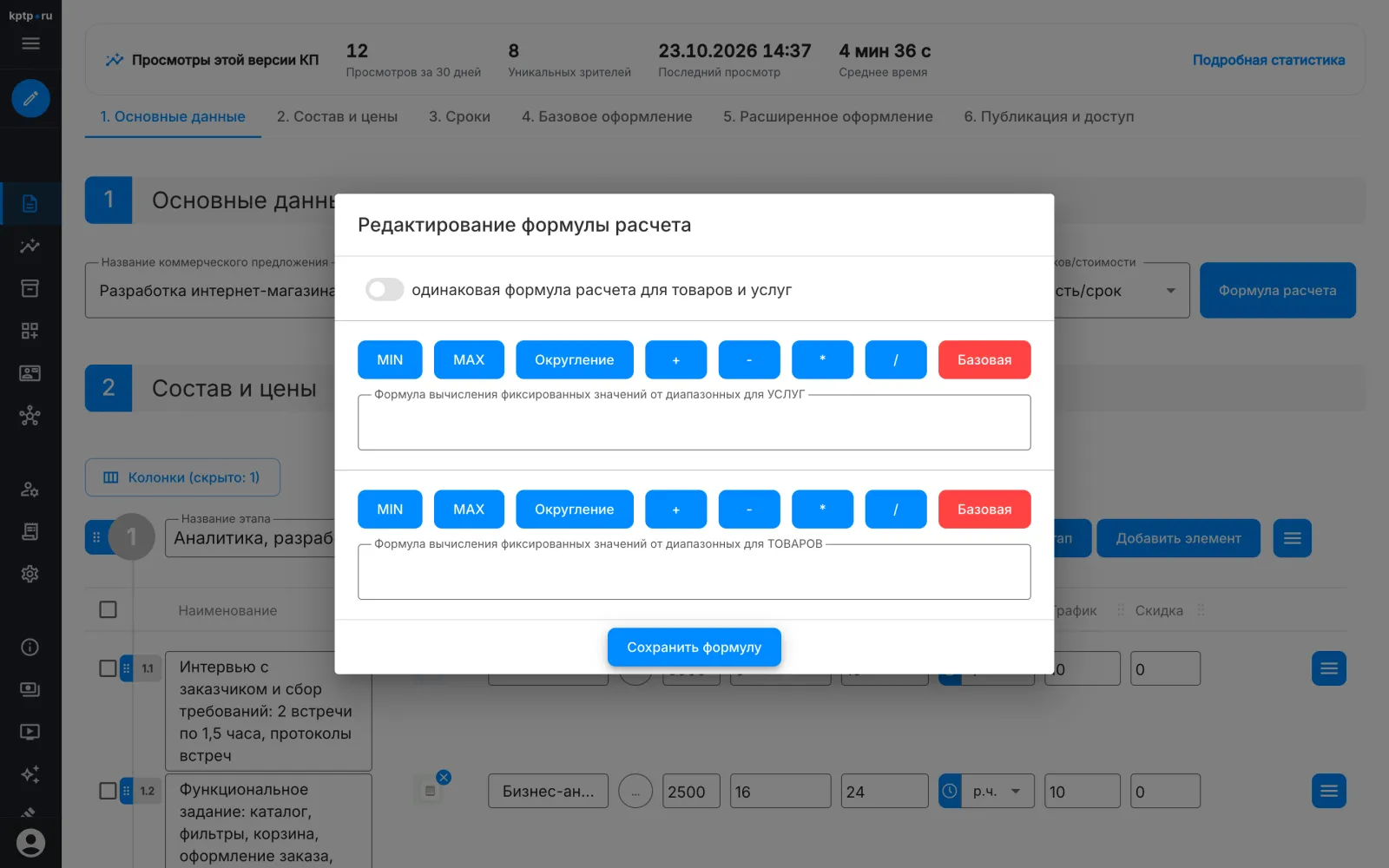Image resolution: width=1389 pixels, height=868 pixels.
Task: Switch to the 3. Сроки tab
Action: click(459, 116)
